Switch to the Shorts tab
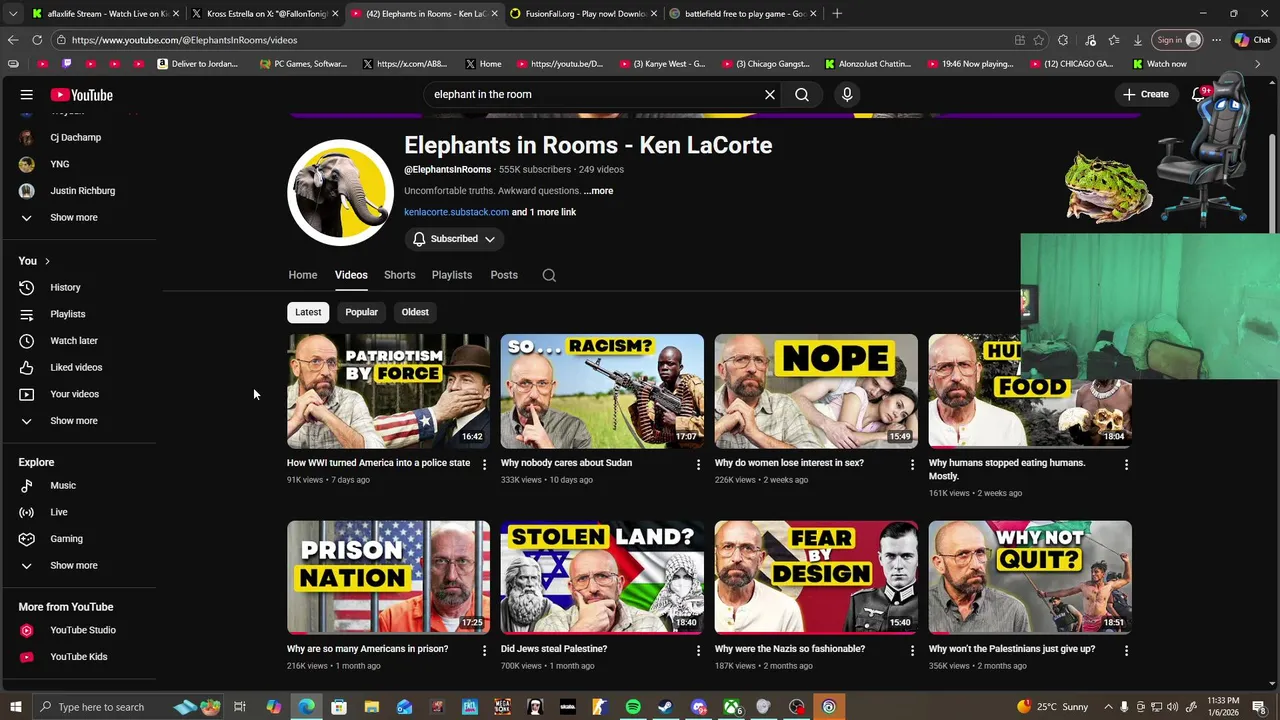The height and width of the screenshot is (720, 1280). (399, 275)
